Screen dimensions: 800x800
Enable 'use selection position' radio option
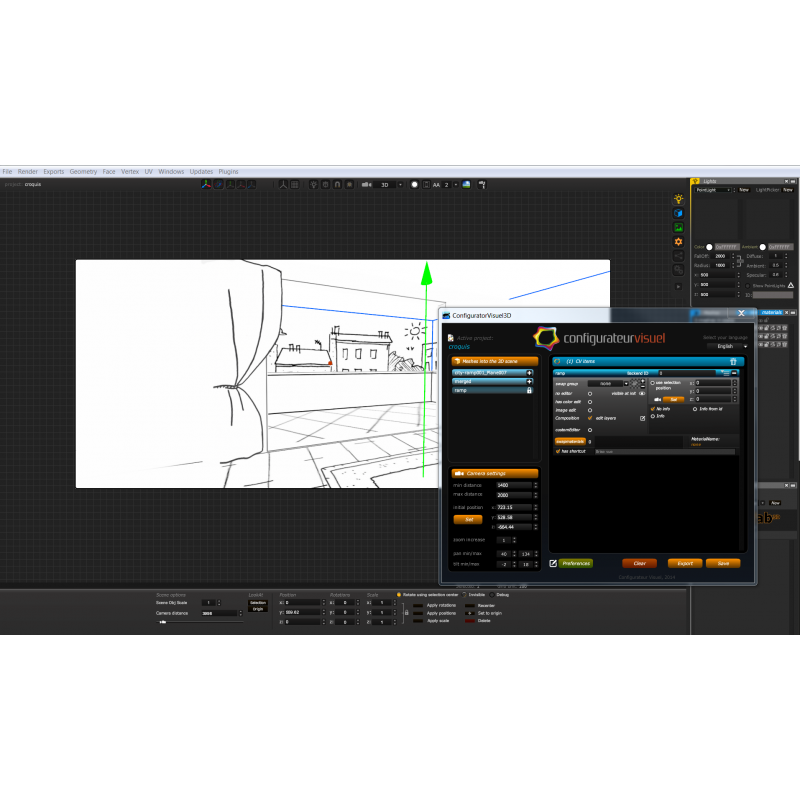tap(653, 383)
